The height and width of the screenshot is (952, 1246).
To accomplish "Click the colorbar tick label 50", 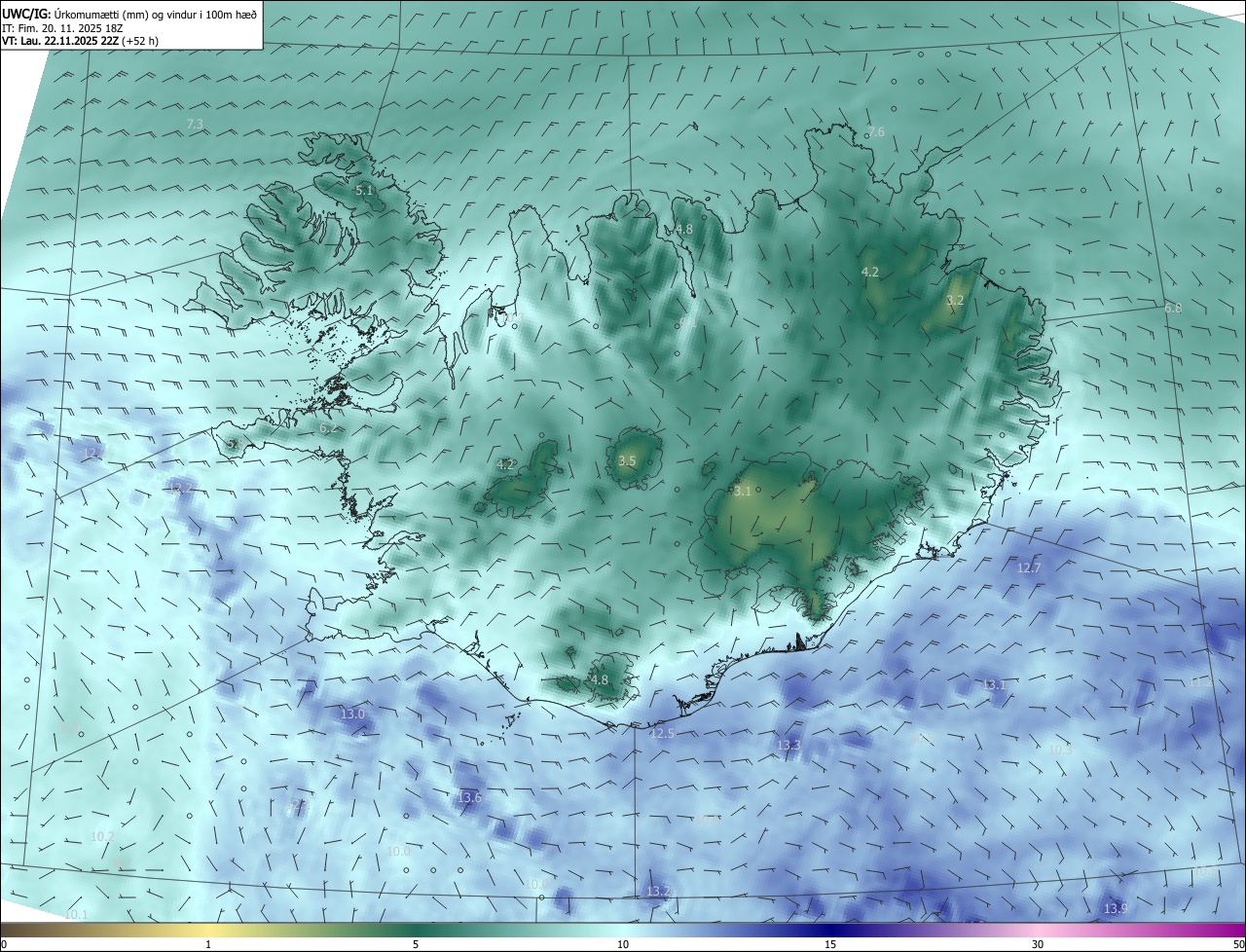I will 1239,944.
